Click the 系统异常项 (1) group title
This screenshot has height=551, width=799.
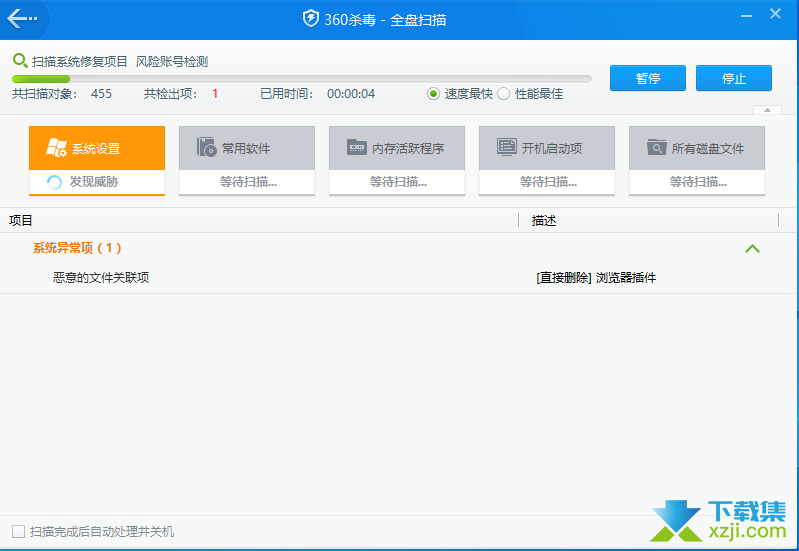[x=77, y=248]
